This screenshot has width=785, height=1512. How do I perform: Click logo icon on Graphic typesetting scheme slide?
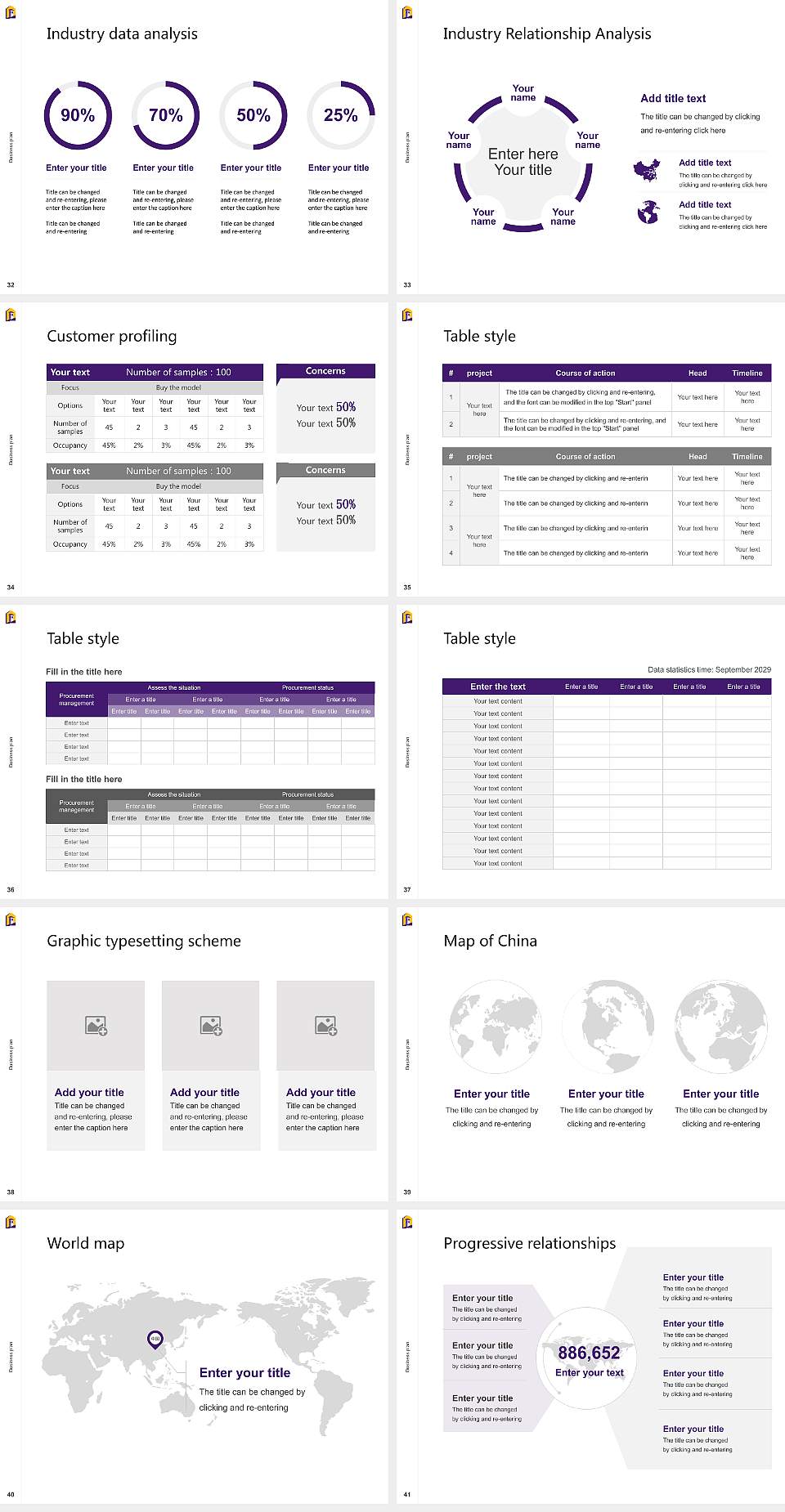coord(11,919)
